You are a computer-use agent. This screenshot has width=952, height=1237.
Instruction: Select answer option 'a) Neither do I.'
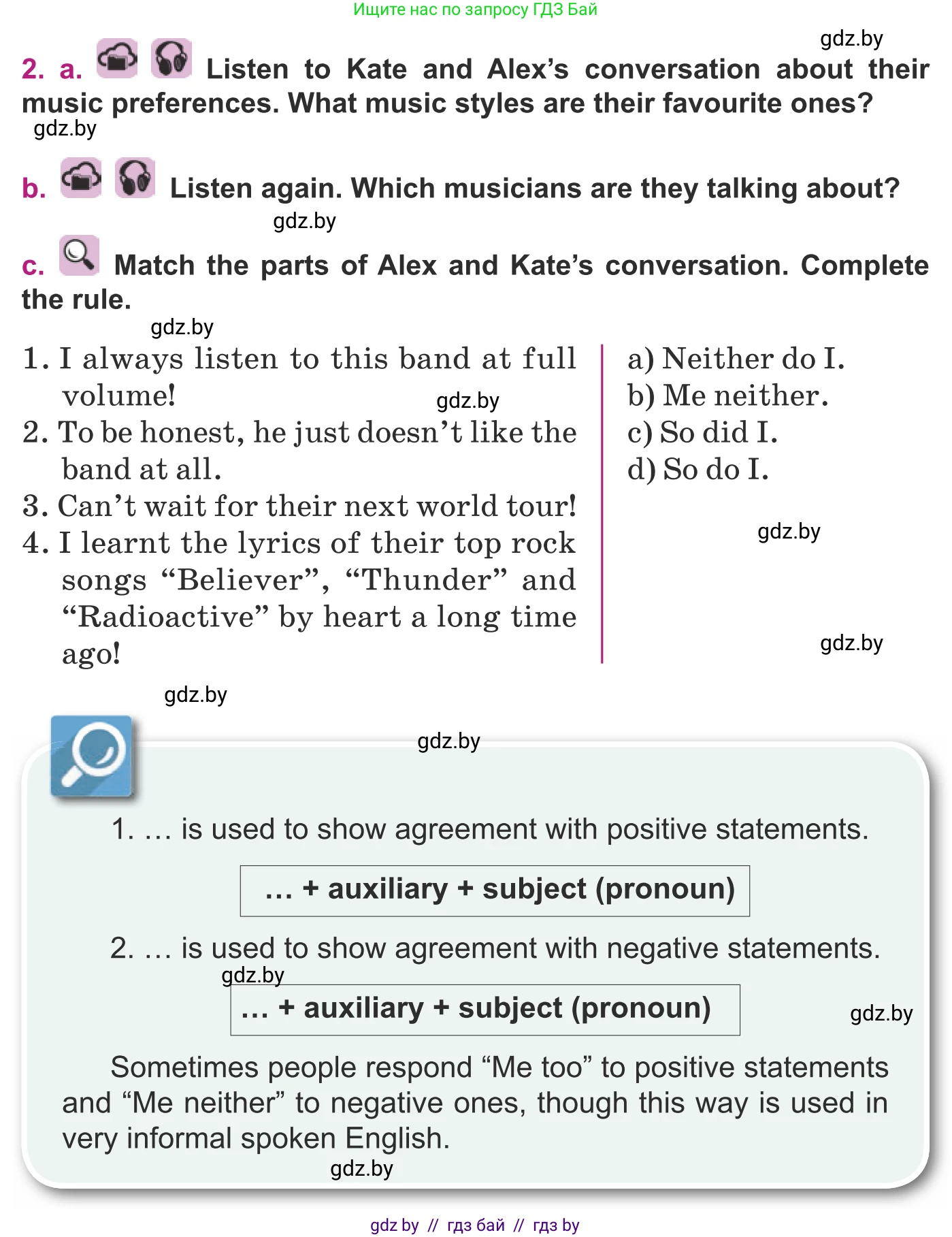pos(736,359)
